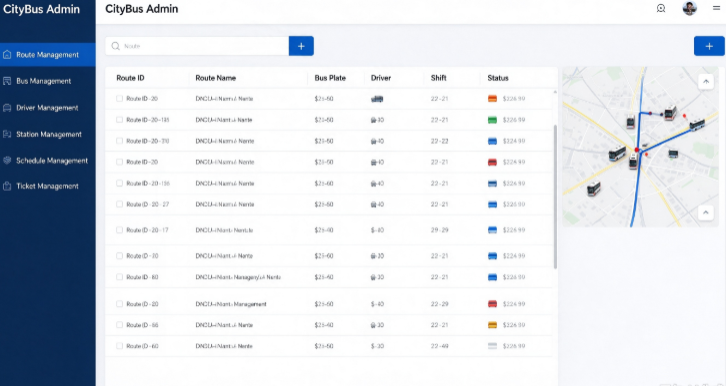Click the shift value 22-49
Viewport: 726px width, 386px height.
coord(439,346)
